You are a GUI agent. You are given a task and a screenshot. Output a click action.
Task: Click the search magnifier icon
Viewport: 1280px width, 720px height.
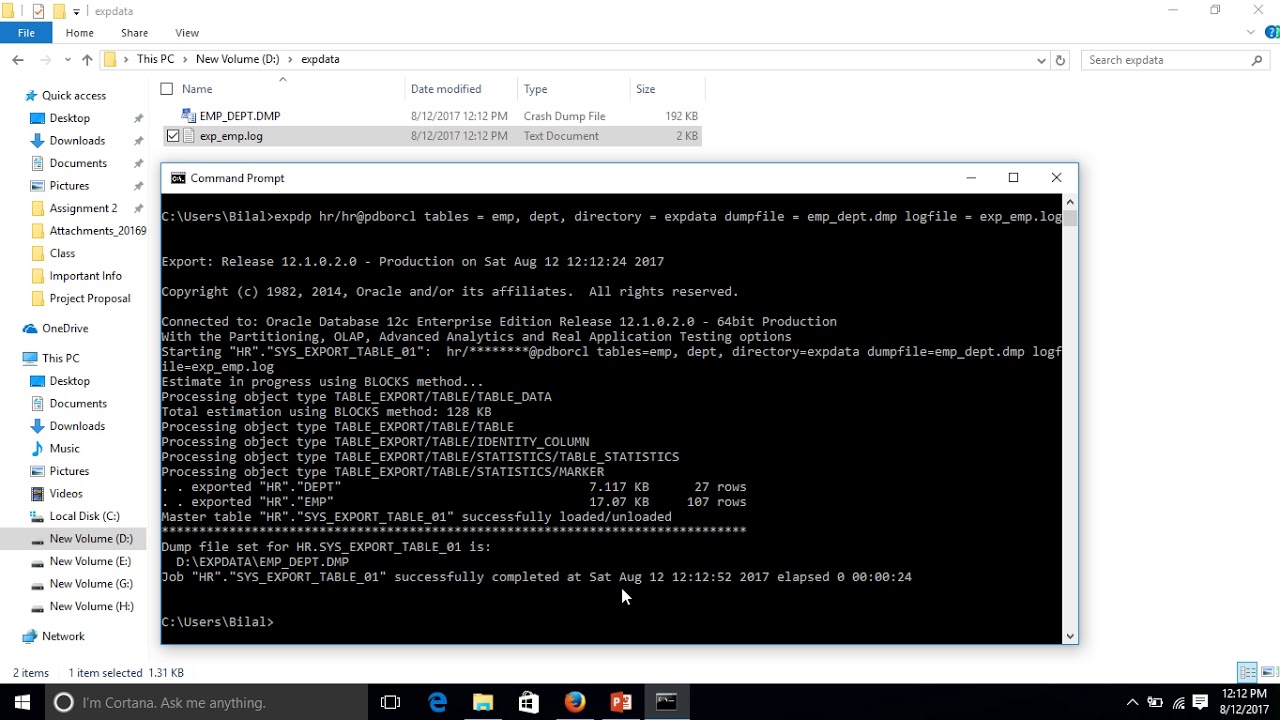1257,60
